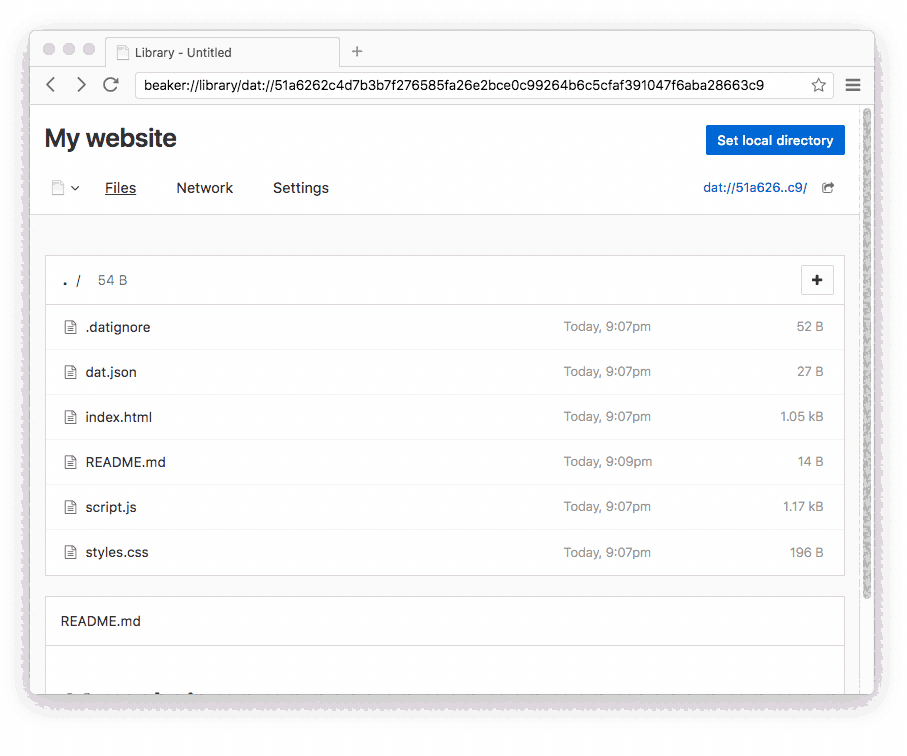
Task: Click the root path './' breadcrumb
Action: pos(72,281)
